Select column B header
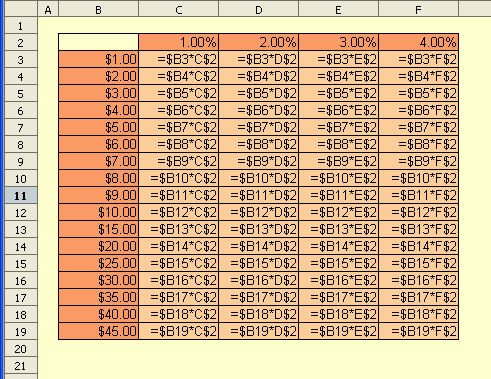The width and height of the screenshot is (491, 379). [98, 10]
